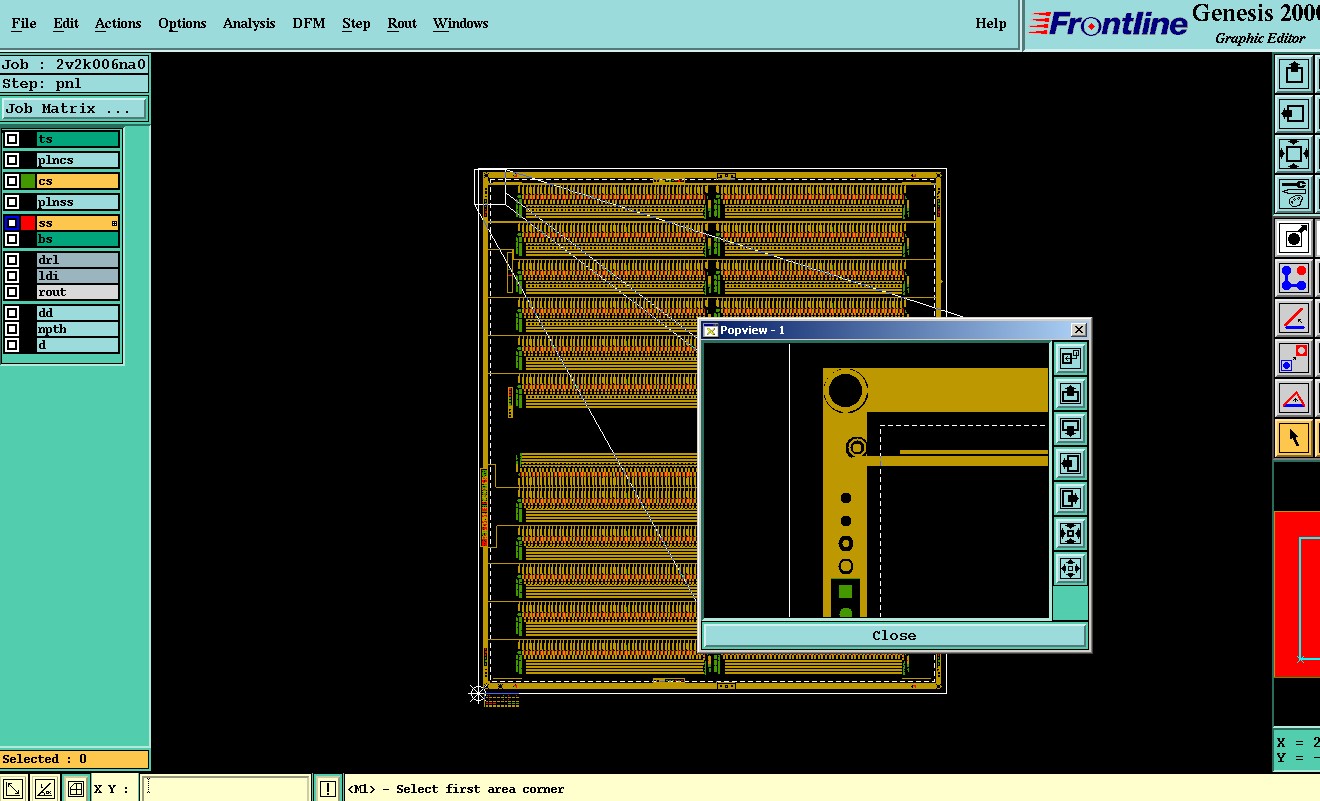
Task: Open the Step menu
Action: coord(356,23)
